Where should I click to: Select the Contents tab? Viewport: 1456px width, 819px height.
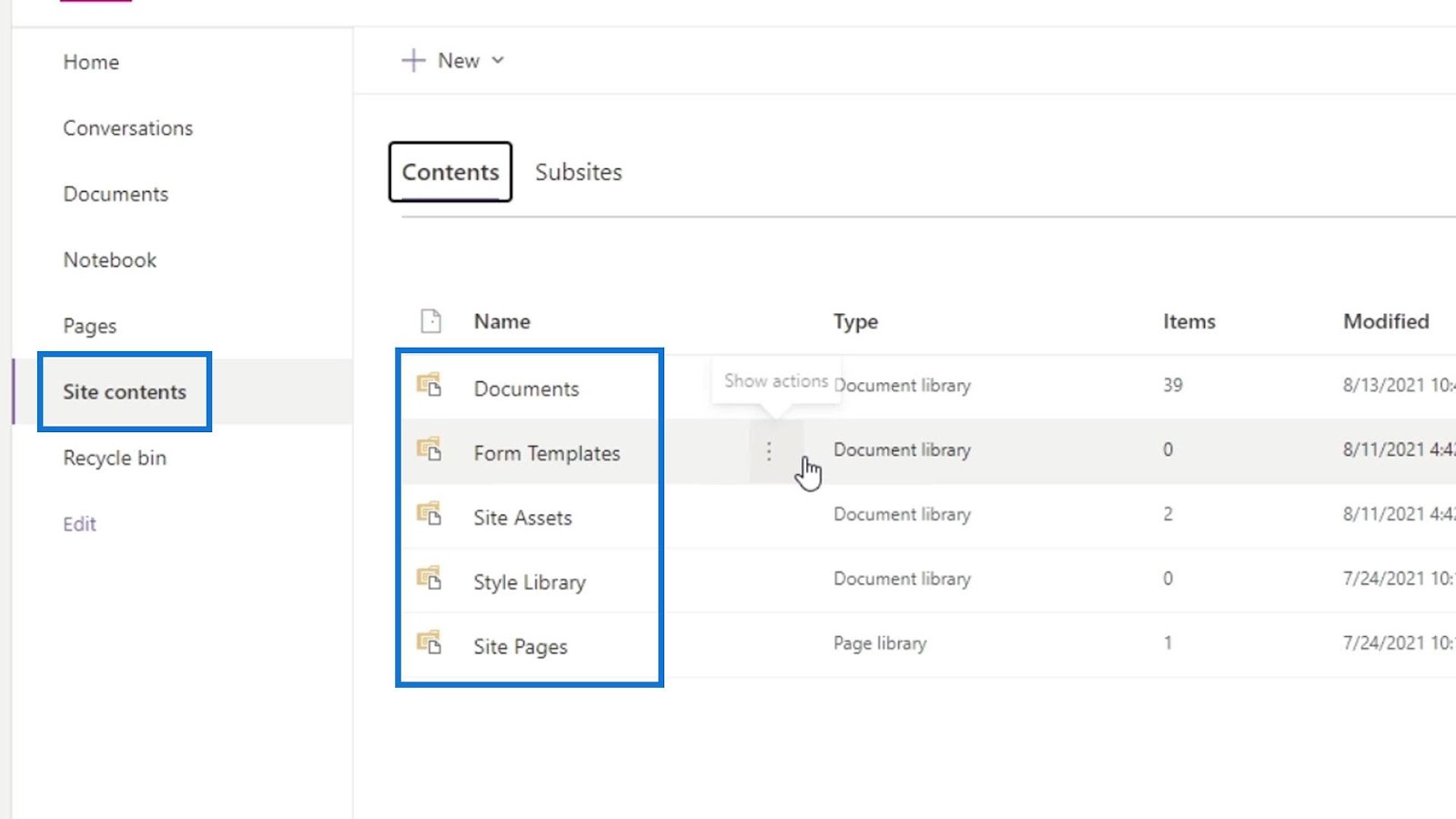click(450, 172)
